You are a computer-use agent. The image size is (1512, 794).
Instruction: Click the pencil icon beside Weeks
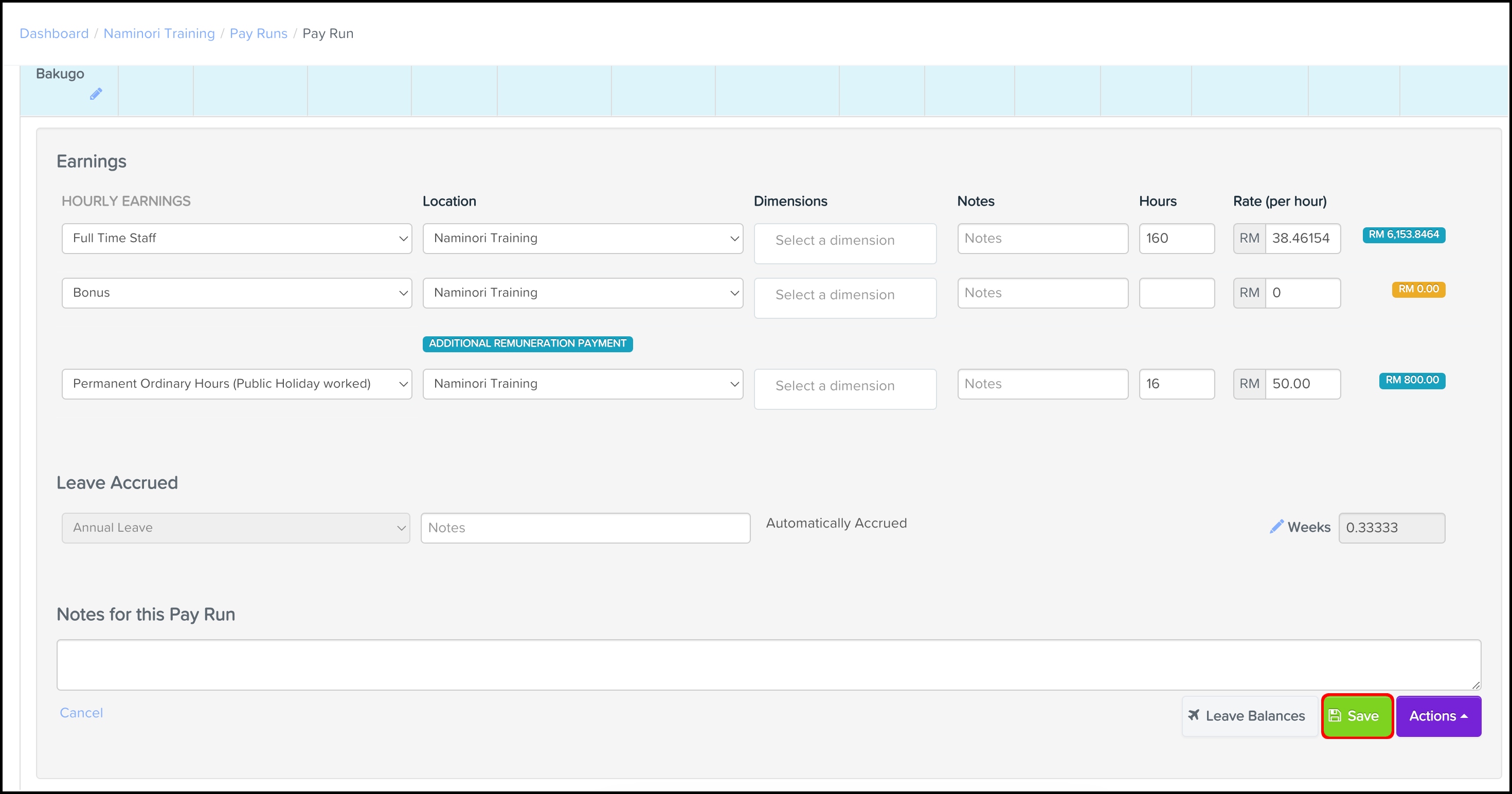tap(1276, 527)
